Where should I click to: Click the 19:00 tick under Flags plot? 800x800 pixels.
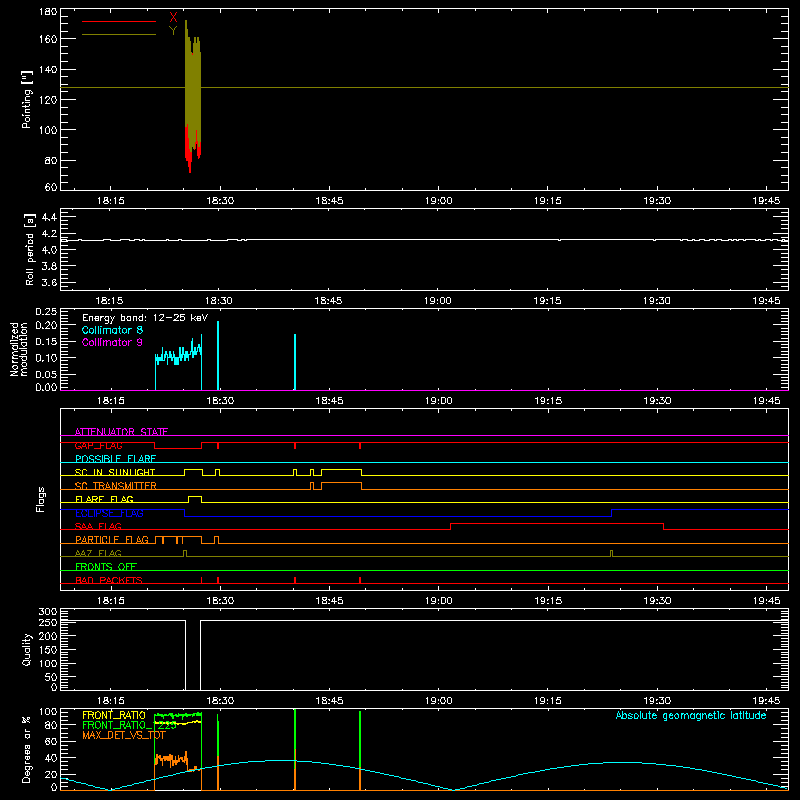tap(439, 601)
